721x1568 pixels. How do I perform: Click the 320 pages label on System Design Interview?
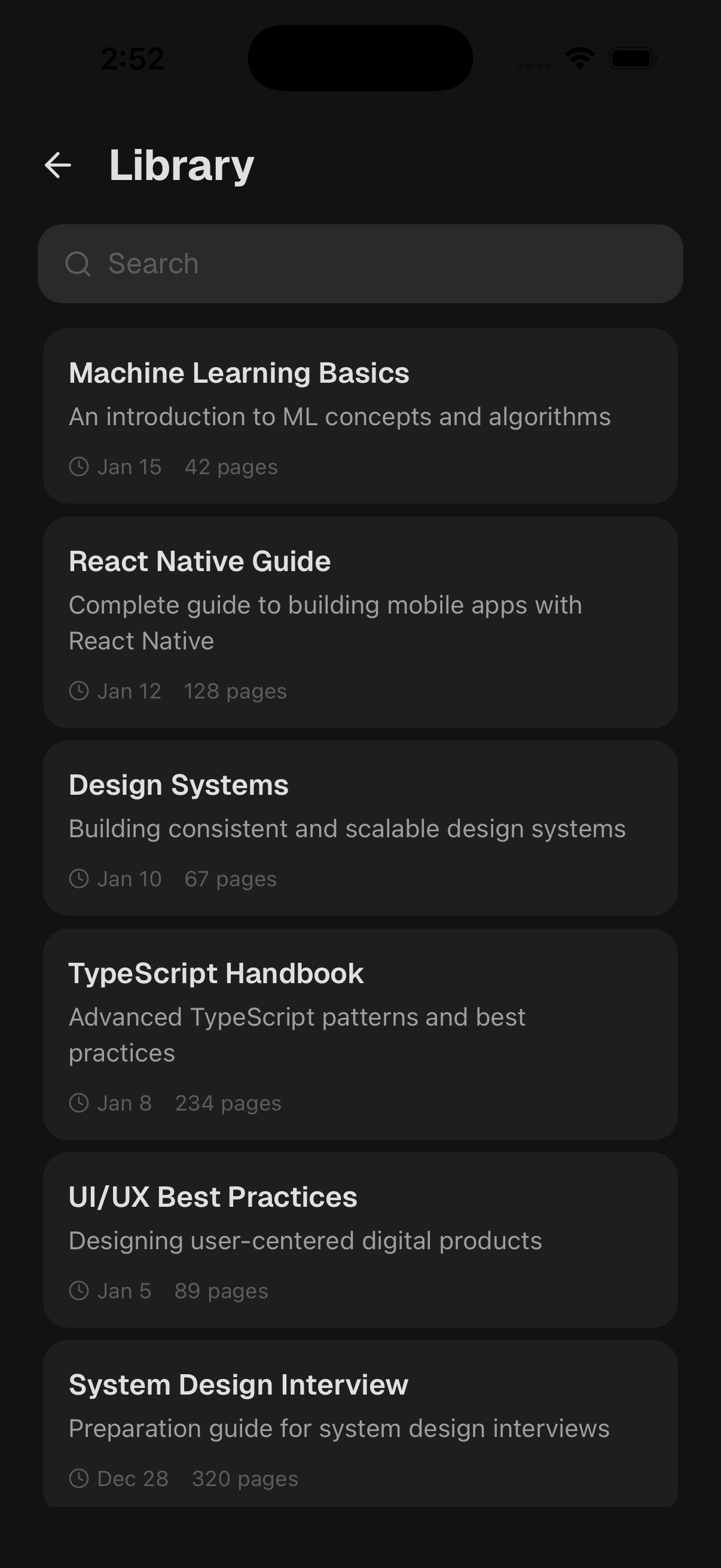coord(245,1478)
